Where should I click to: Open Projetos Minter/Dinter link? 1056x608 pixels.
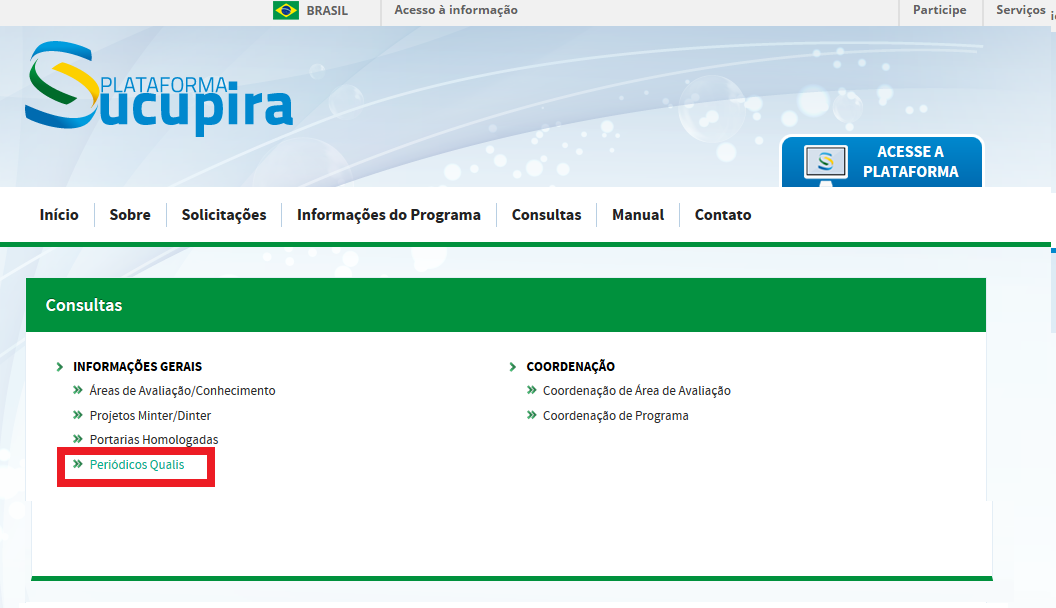(150, 416)
